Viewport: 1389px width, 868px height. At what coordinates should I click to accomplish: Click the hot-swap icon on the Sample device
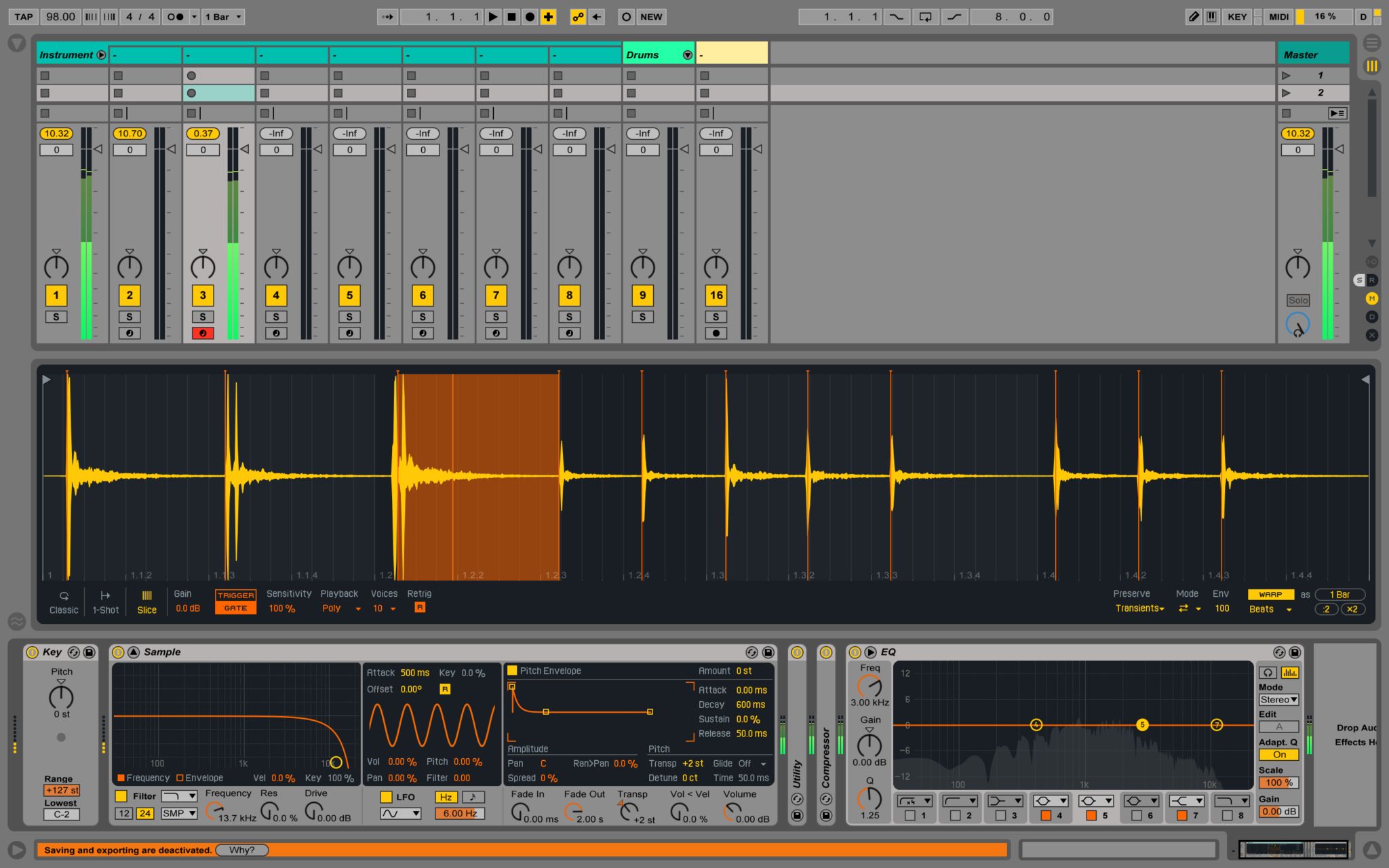click(x=751, y=652)
